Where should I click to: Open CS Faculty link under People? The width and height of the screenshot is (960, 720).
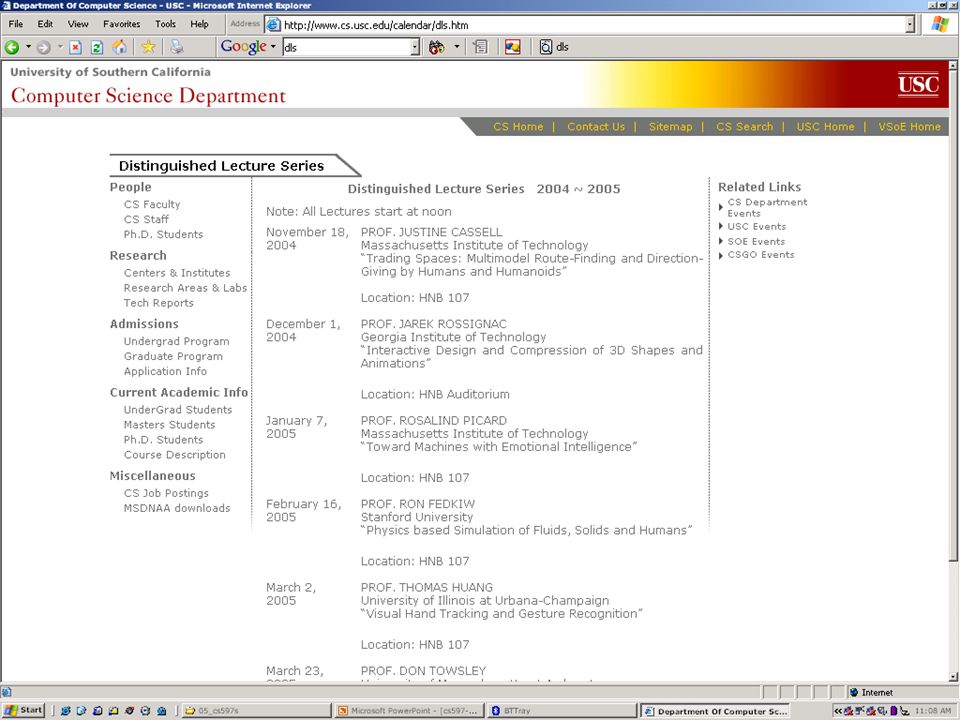coord(152,204)
